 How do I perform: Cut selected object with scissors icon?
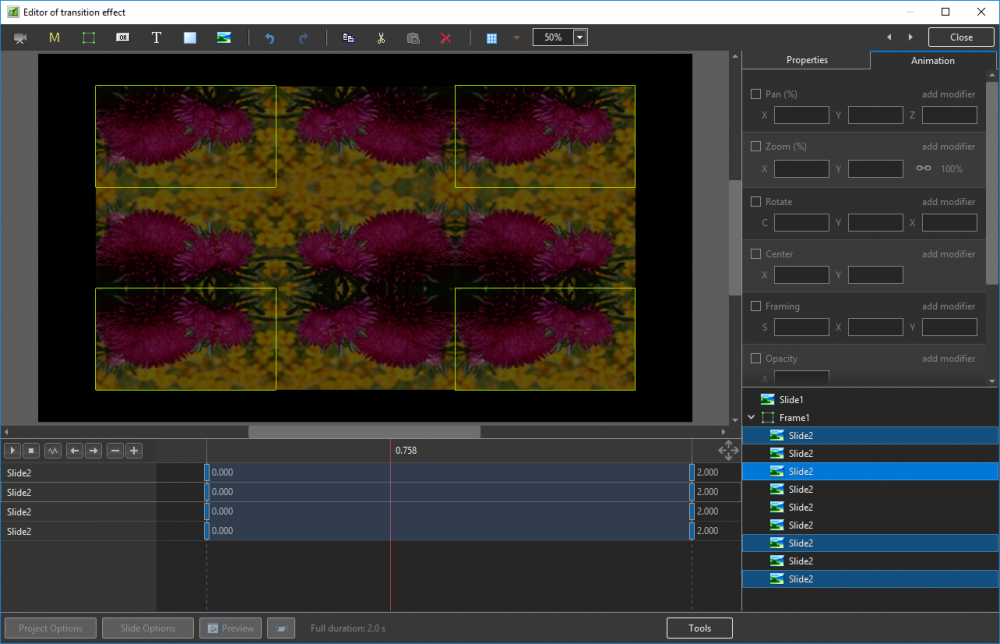click(381, 38)
